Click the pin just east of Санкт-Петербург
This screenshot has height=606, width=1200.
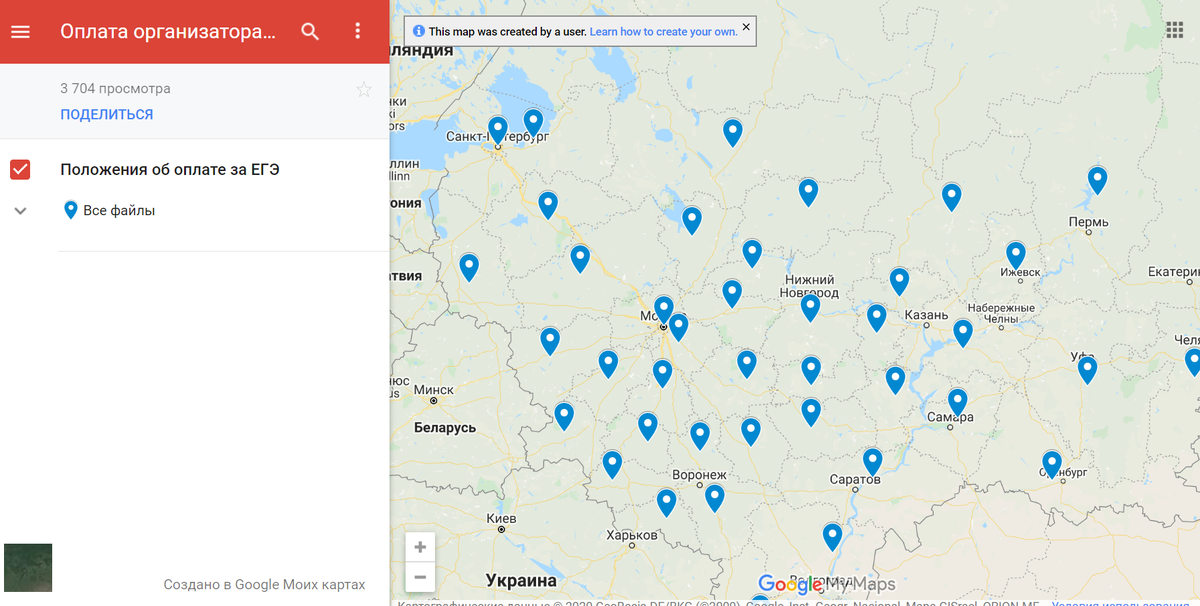pyautogui.click(x=533, y=122)
